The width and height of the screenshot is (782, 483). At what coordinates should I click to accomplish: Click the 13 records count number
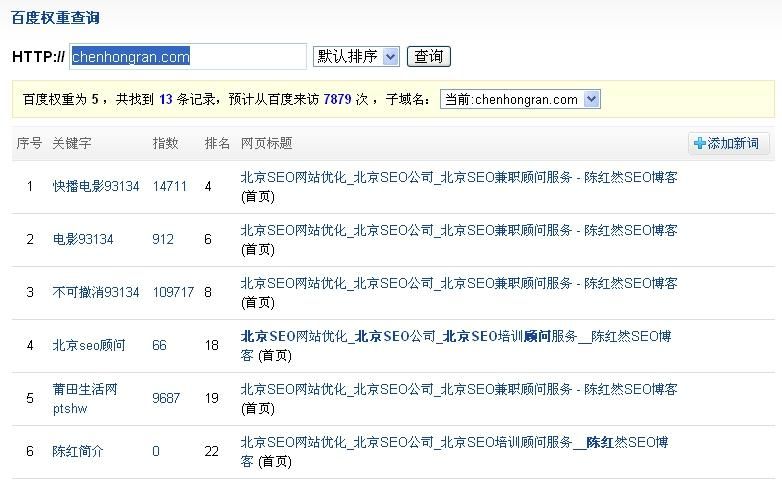166,99
